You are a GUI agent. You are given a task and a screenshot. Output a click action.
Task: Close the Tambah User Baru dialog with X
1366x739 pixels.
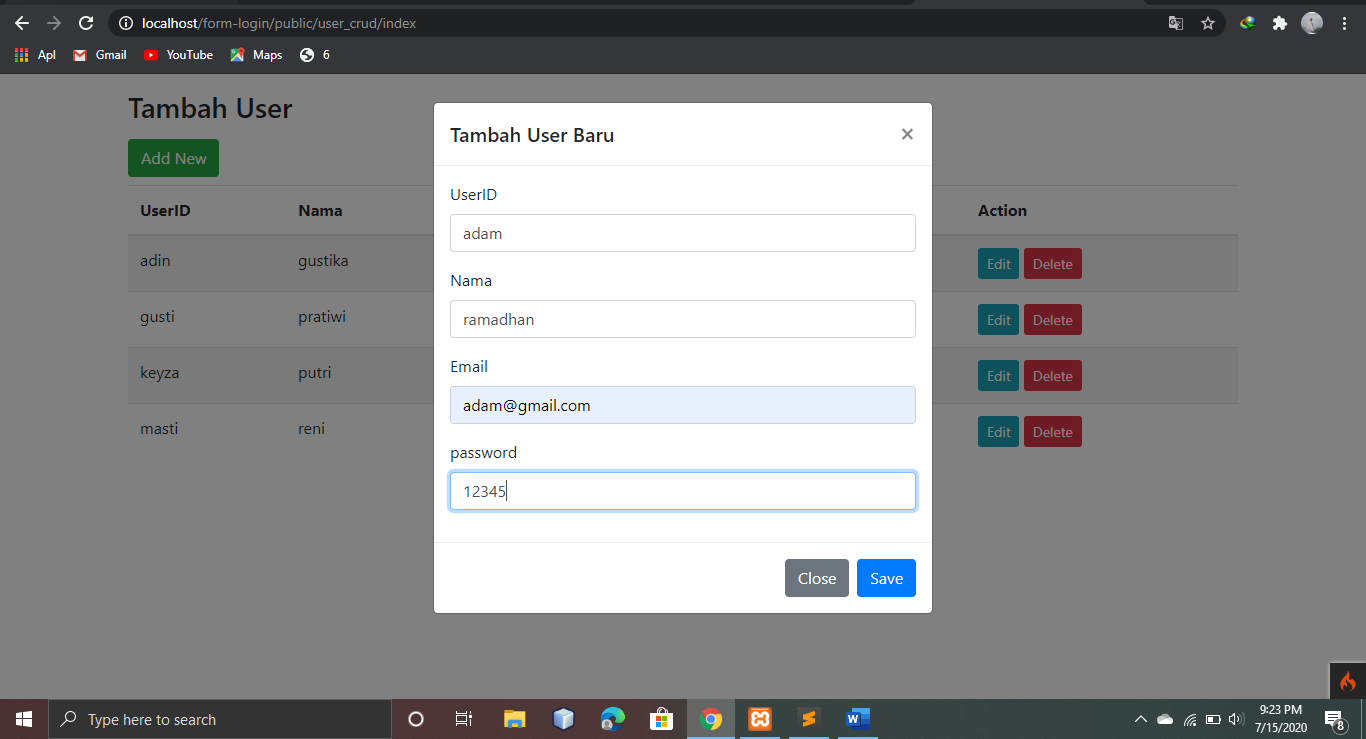(907, 134)
